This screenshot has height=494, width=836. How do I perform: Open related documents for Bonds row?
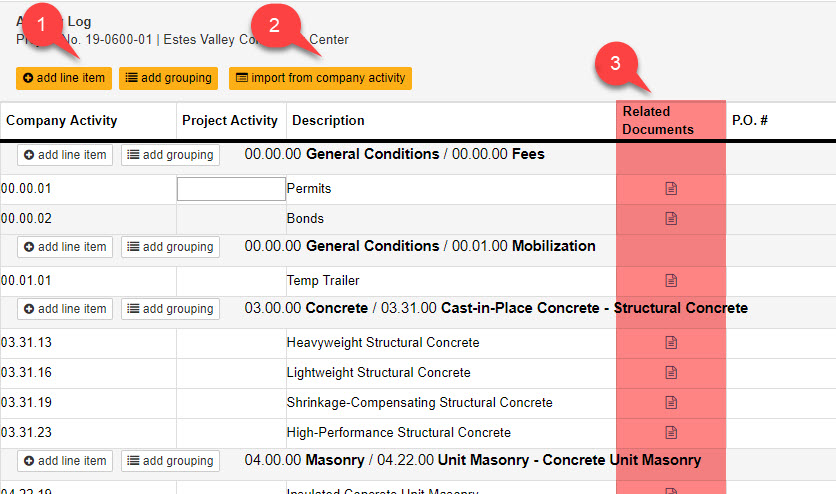pos(671,218)
